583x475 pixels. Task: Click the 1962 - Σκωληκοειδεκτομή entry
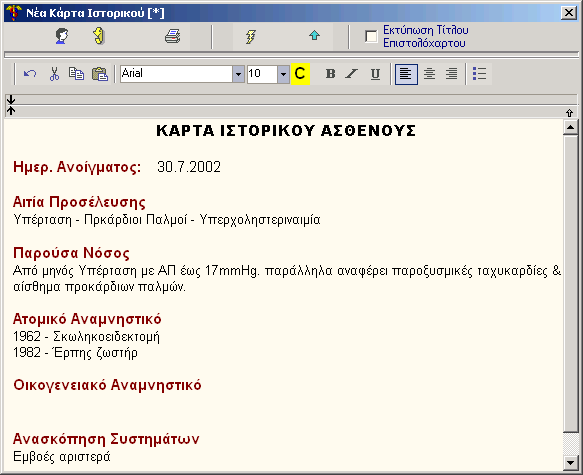click(x=86, y=337)
